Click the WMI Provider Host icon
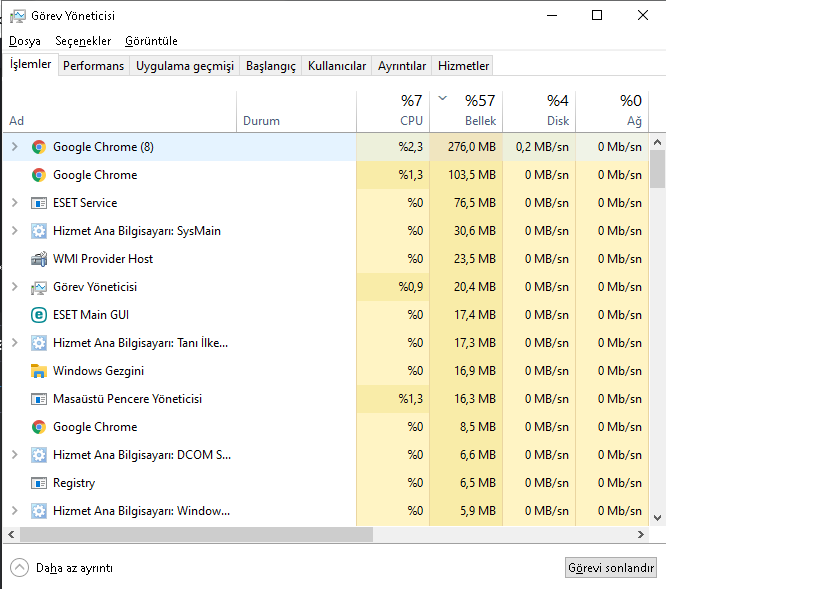 click(x=39, y=259)
